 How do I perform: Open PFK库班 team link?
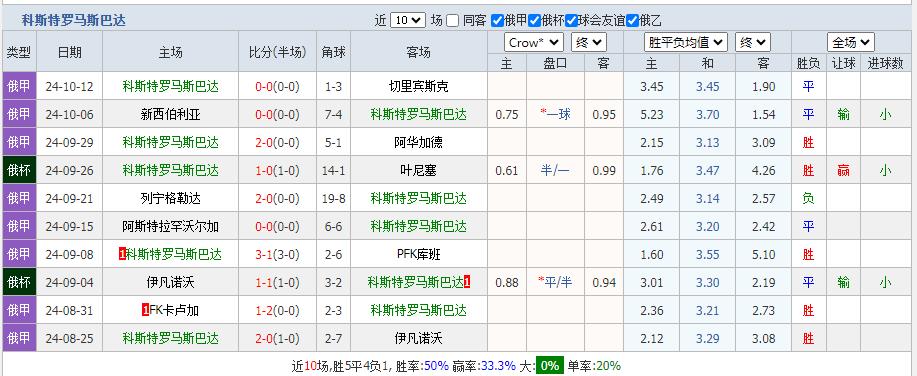coord(419,254)
